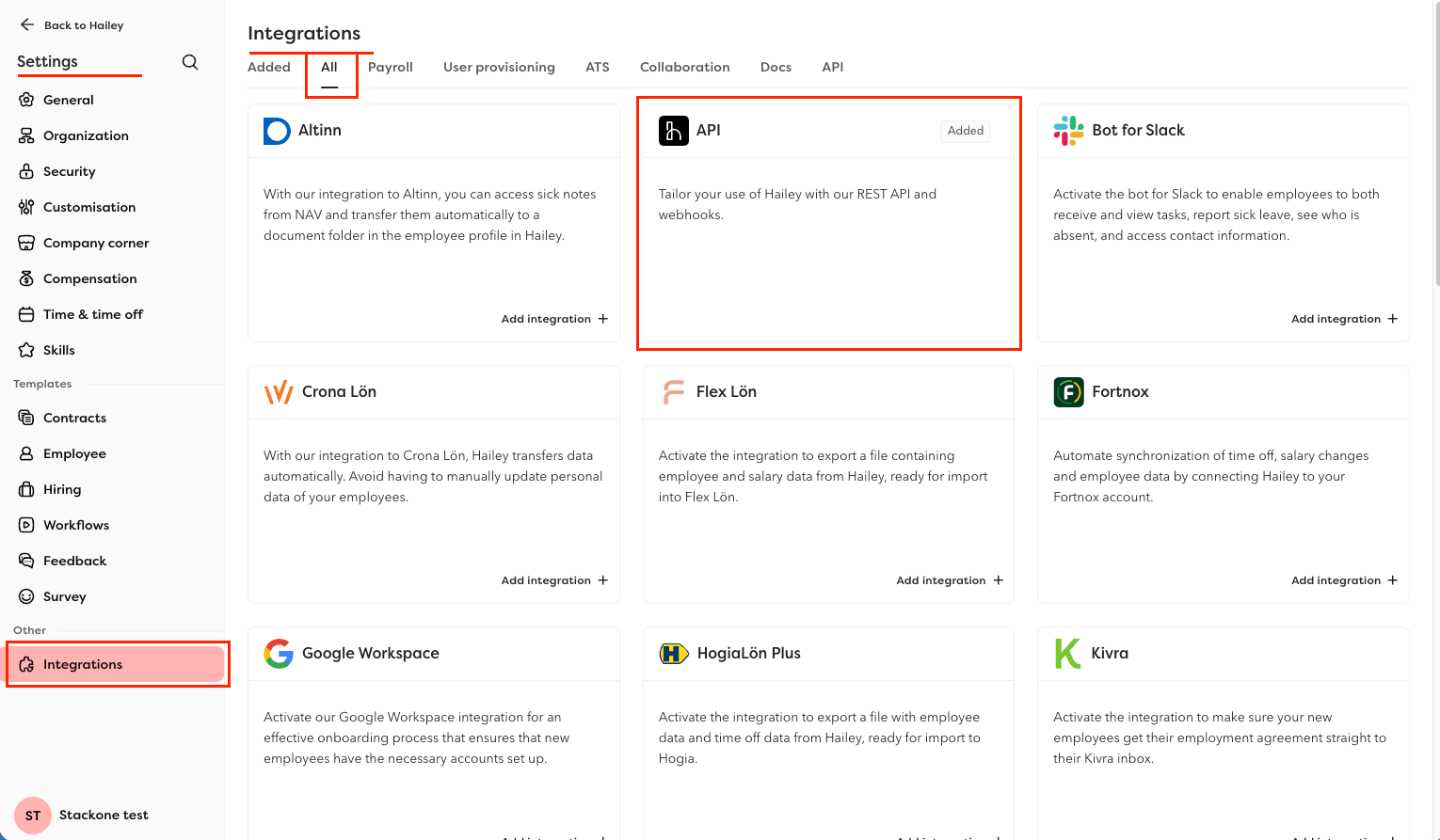
Task: Click the Hailey API logo icon
Action: click(x=674, y=131)
